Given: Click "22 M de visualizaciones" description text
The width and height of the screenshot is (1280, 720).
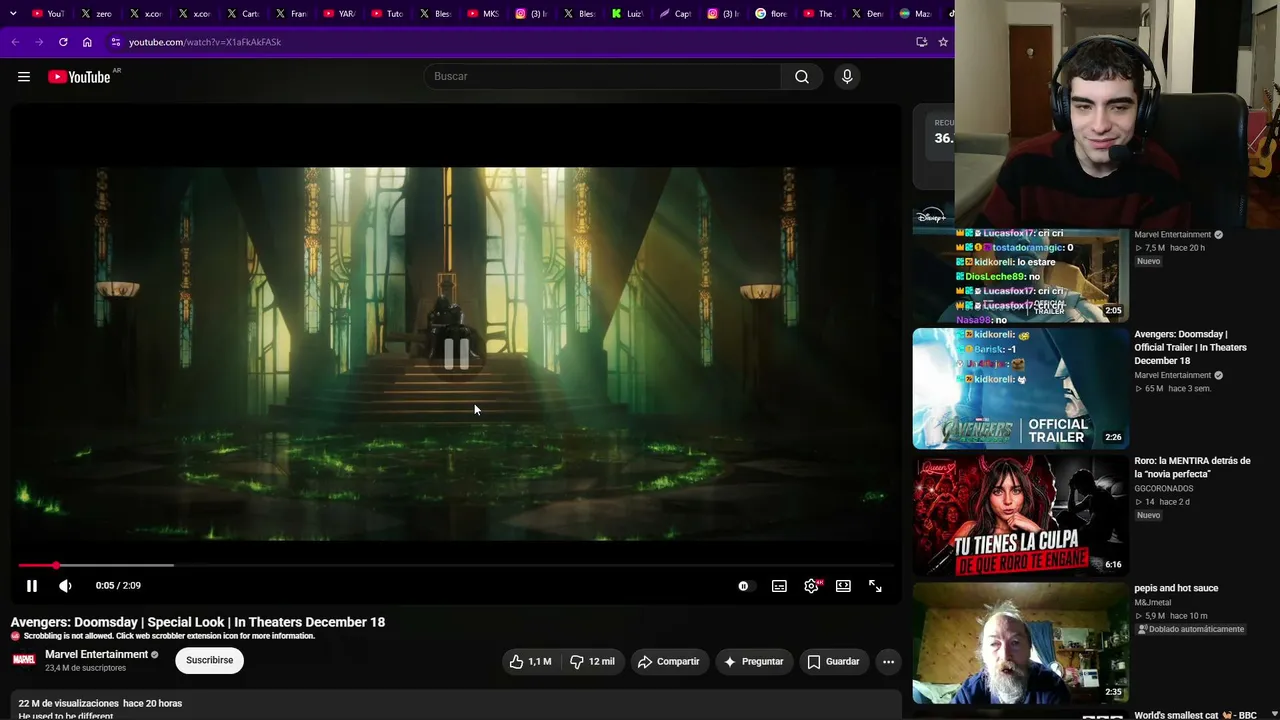Looking at the screenshot, I should tap(68, 703).
